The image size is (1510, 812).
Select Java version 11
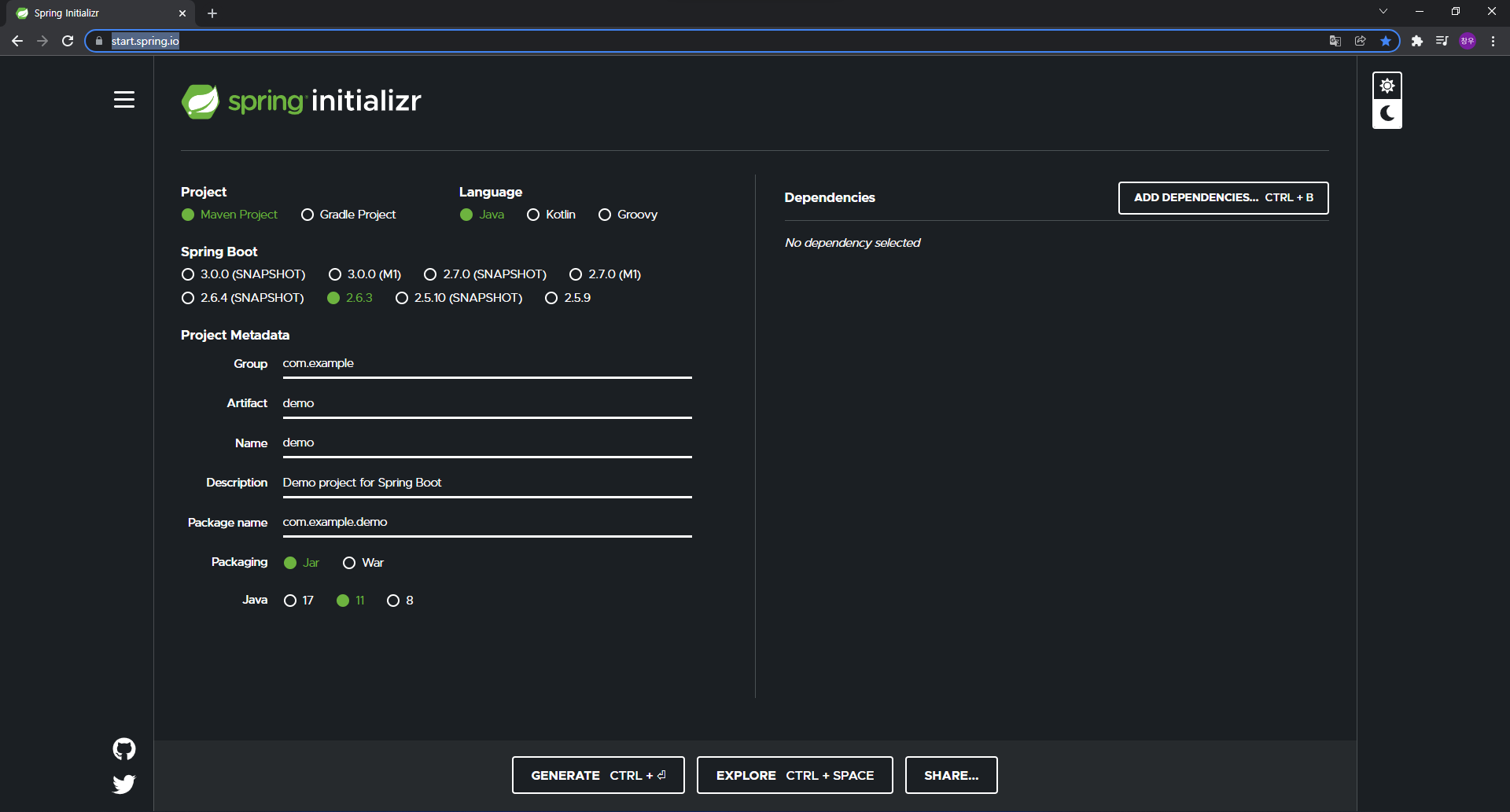coord(351,601)
